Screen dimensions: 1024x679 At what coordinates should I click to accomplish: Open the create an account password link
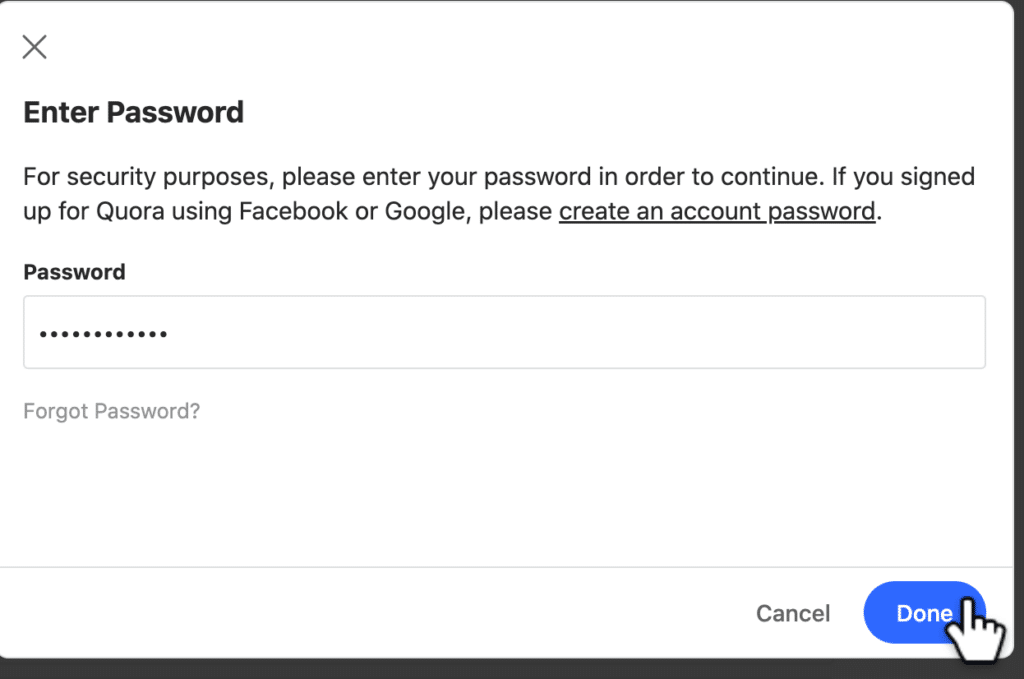click(x=716, y=211)
